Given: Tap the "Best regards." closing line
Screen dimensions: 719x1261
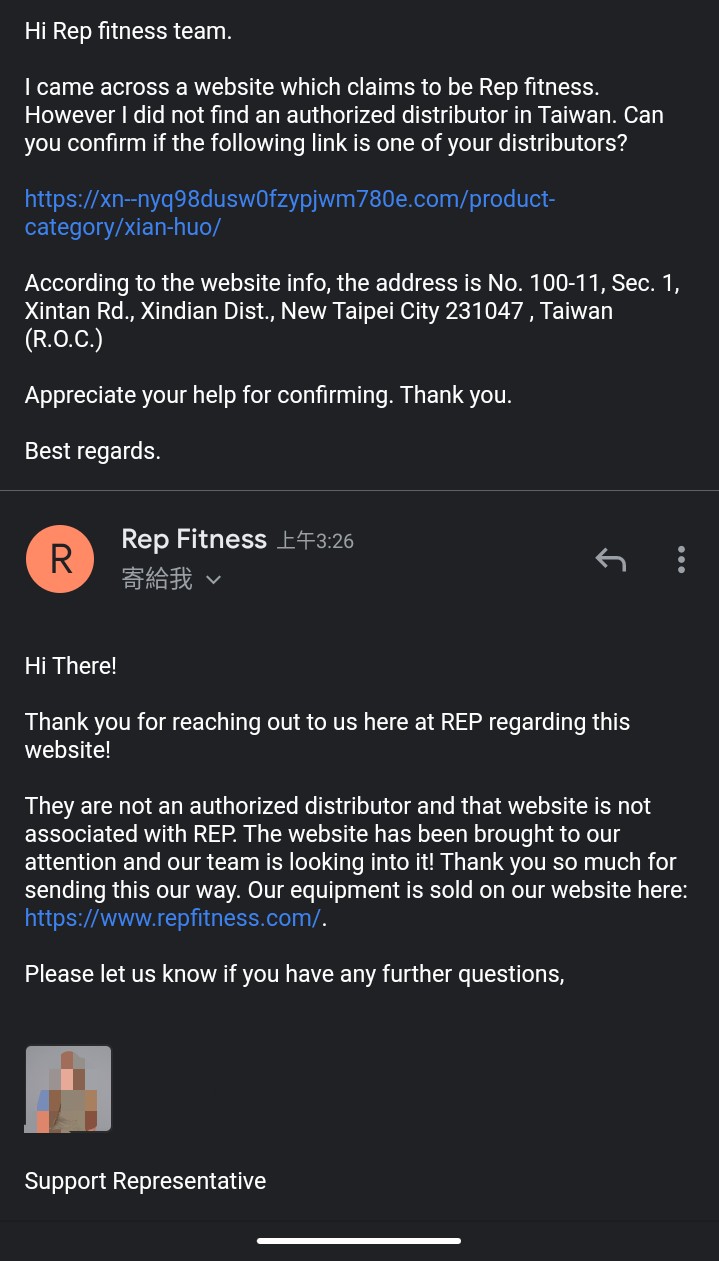Looking at the screenshot, I should (x=92, y=451).
